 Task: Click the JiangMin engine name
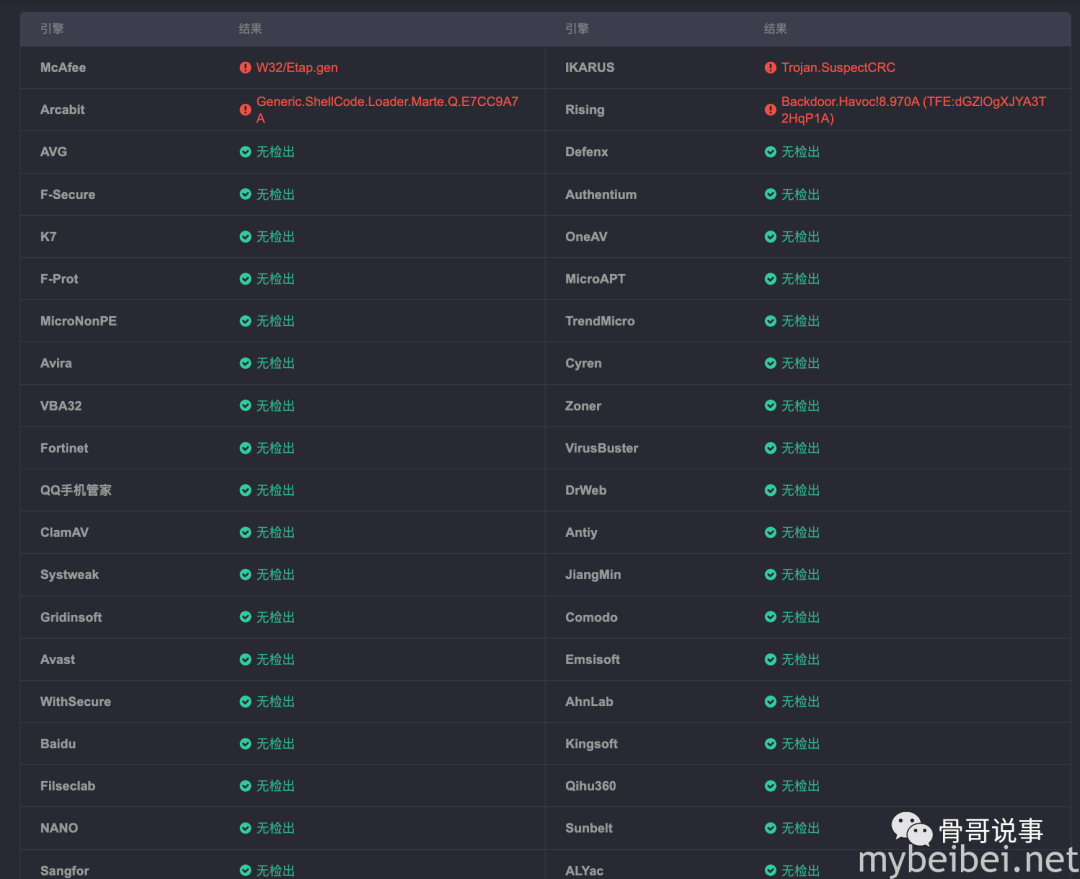coord(593,575)
